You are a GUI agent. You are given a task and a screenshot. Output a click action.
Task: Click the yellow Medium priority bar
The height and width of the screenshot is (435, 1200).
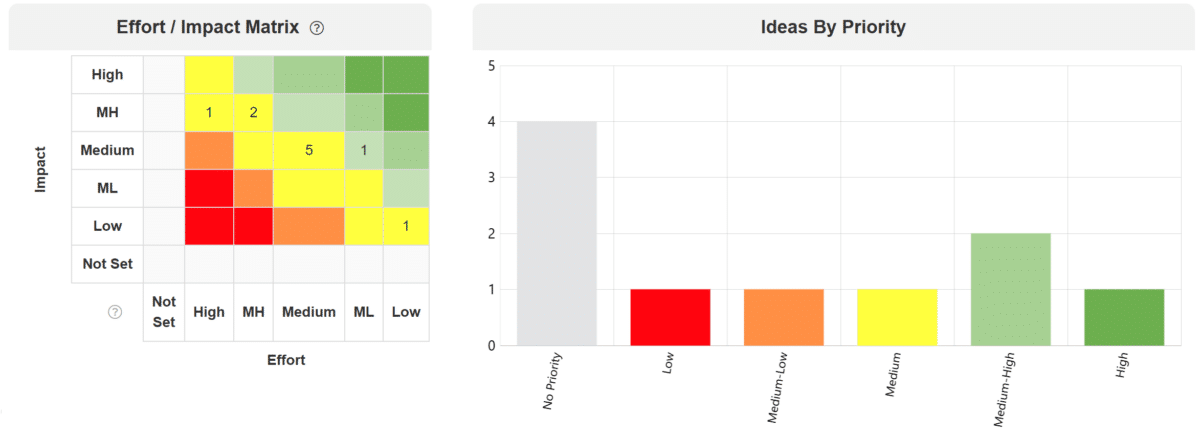click(897, 317)
